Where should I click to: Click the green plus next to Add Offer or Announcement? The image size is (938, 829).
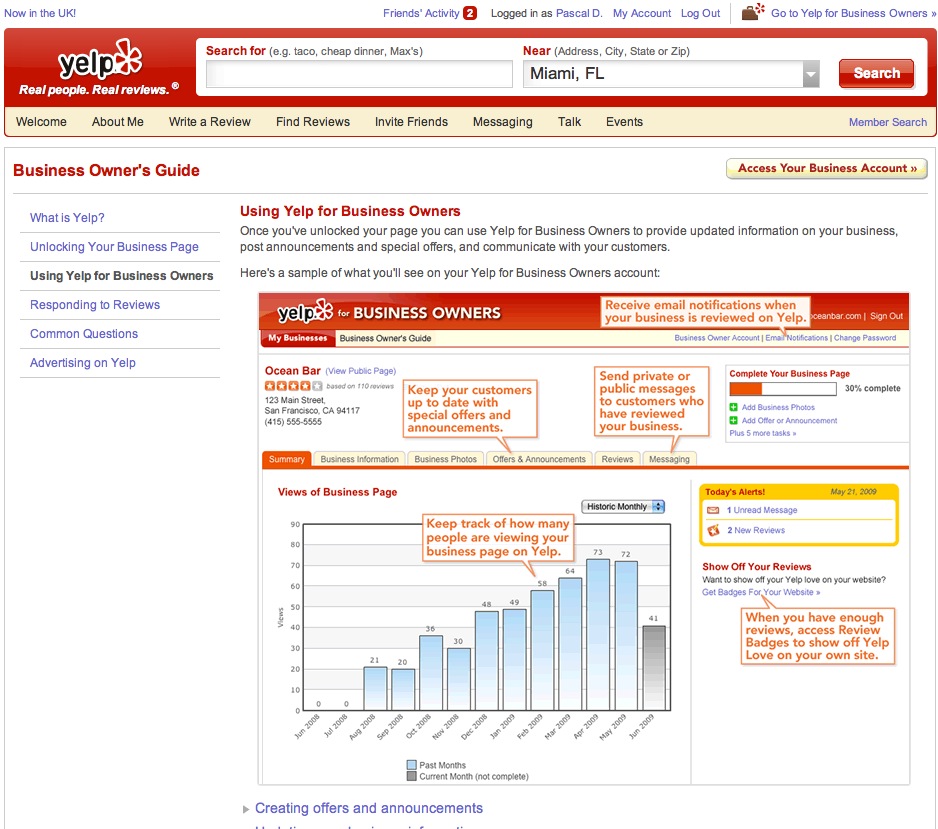pos(734,421)
